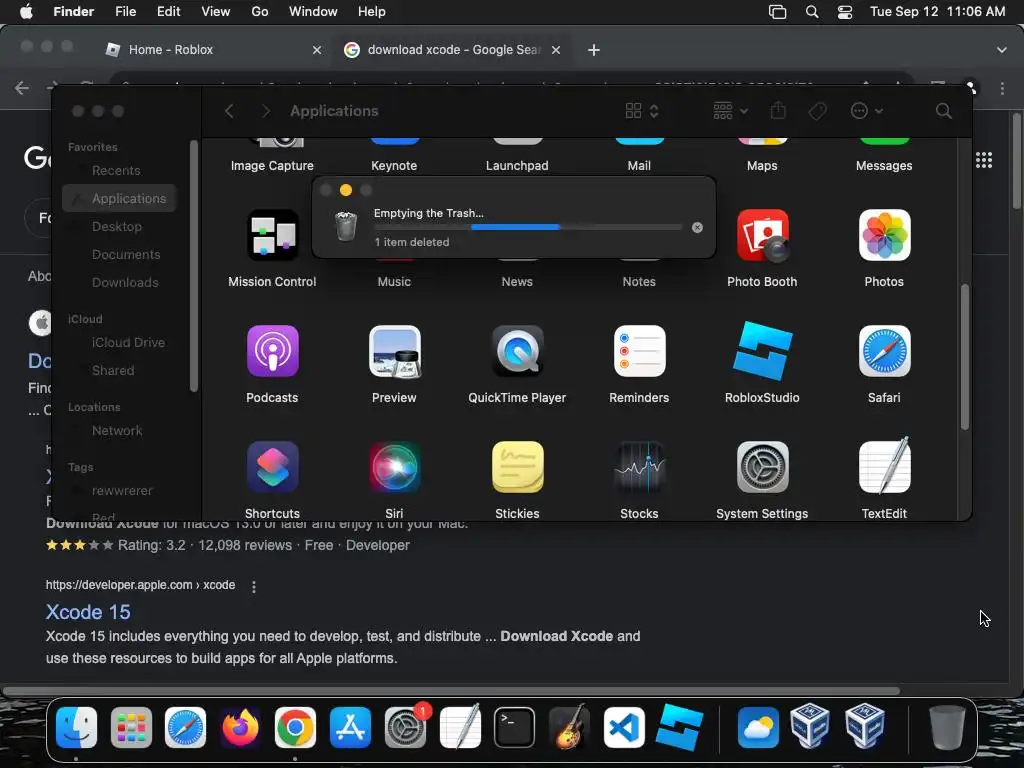Open System Settings in Applications folder
This screenshot has width=1024, height=768.
pos(762,467)
